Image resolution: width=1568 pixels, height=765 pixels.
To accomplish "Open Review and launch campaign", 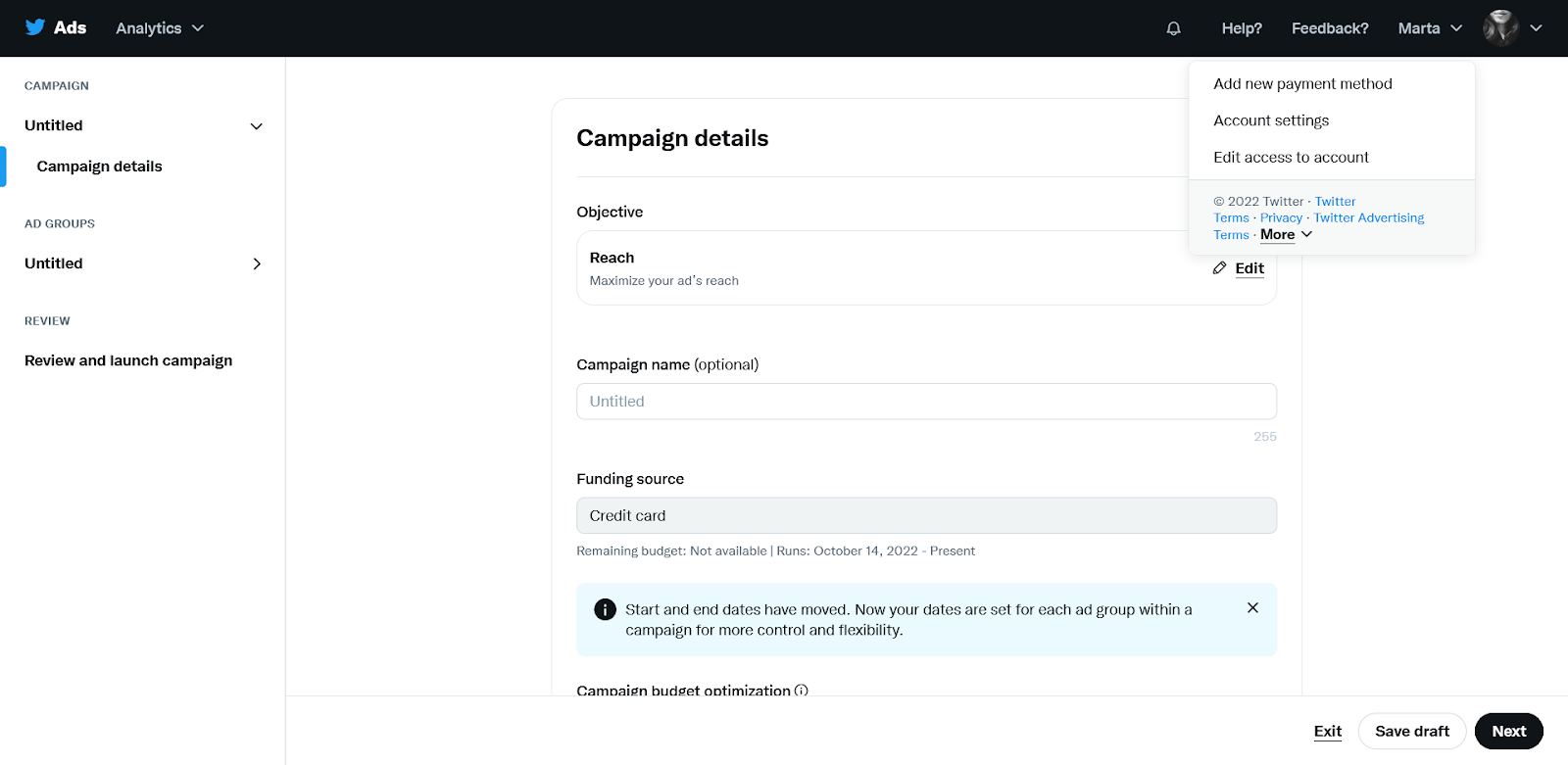I will click(128, 360).
